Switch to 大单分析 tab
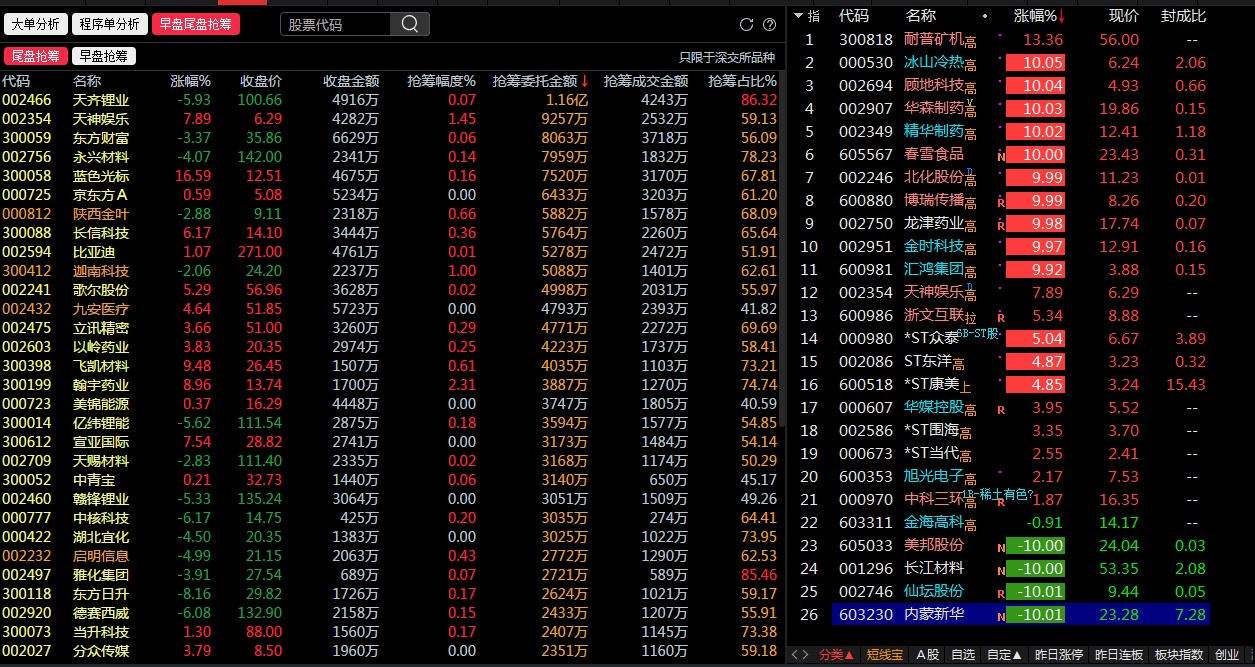 coord(36,24)
